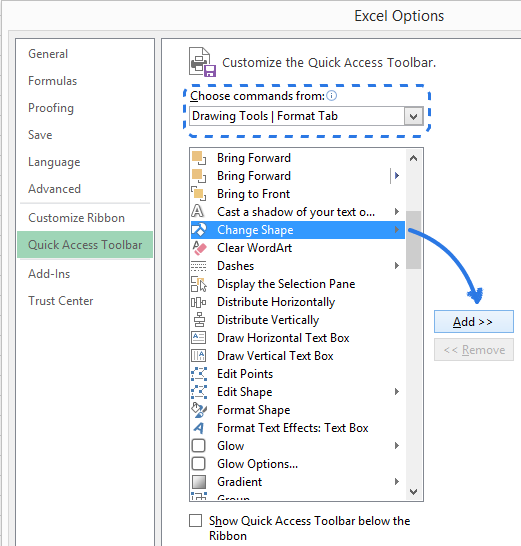Select the Clear WordArt eraser icon
The image size is (521, 546).
199,248
